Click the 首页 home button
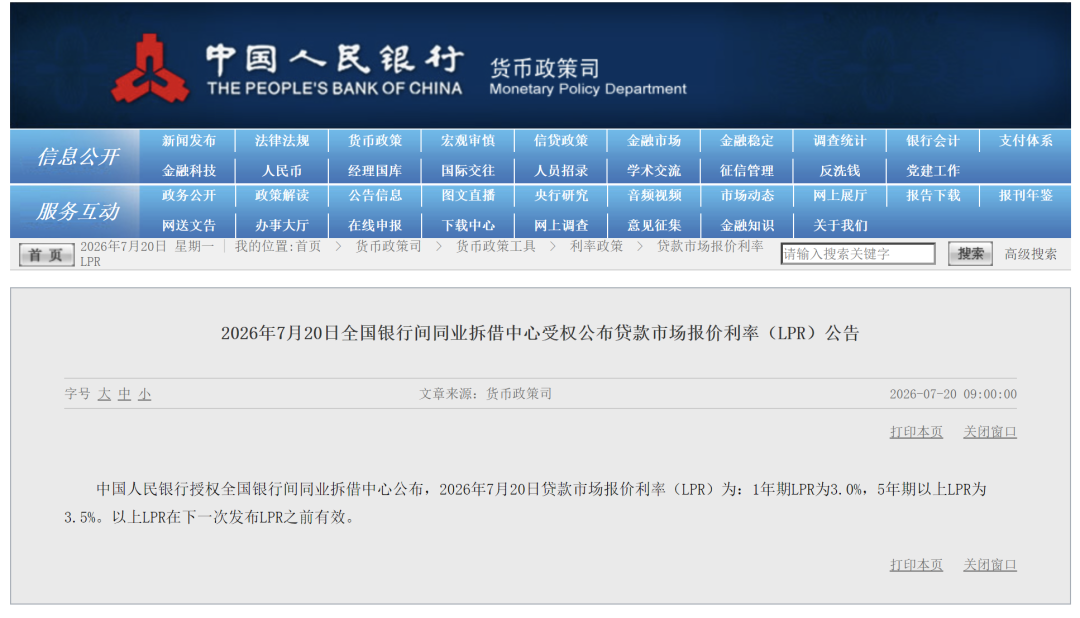Screen dimensions: 1080x618 click(x=46, y=255)
